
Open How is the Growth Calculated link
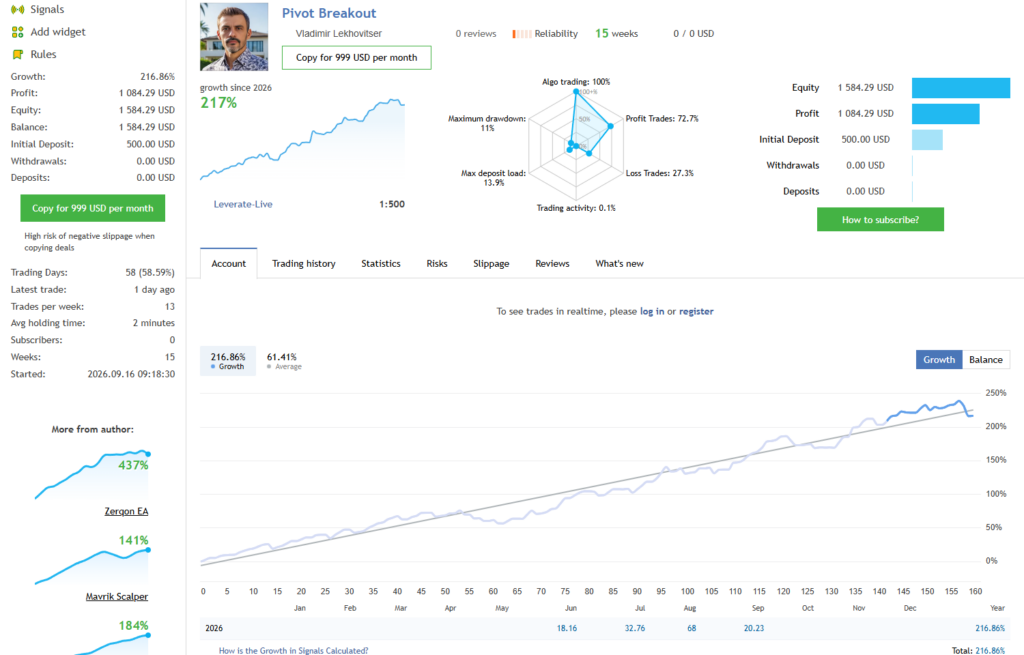[293, 650]
